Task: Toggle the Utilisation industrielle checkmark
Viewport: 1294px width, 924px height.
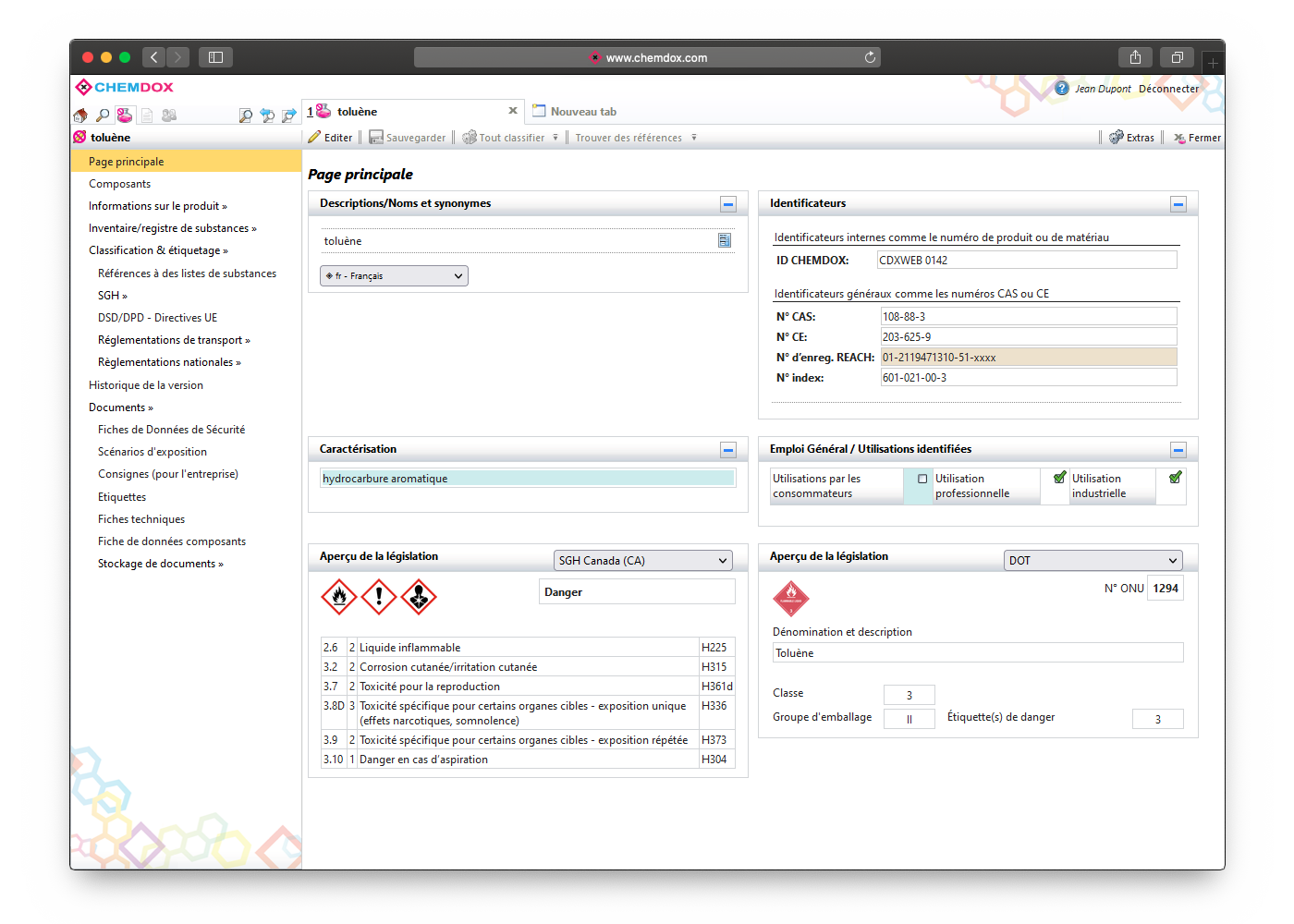Action: tap(1175, 478)
